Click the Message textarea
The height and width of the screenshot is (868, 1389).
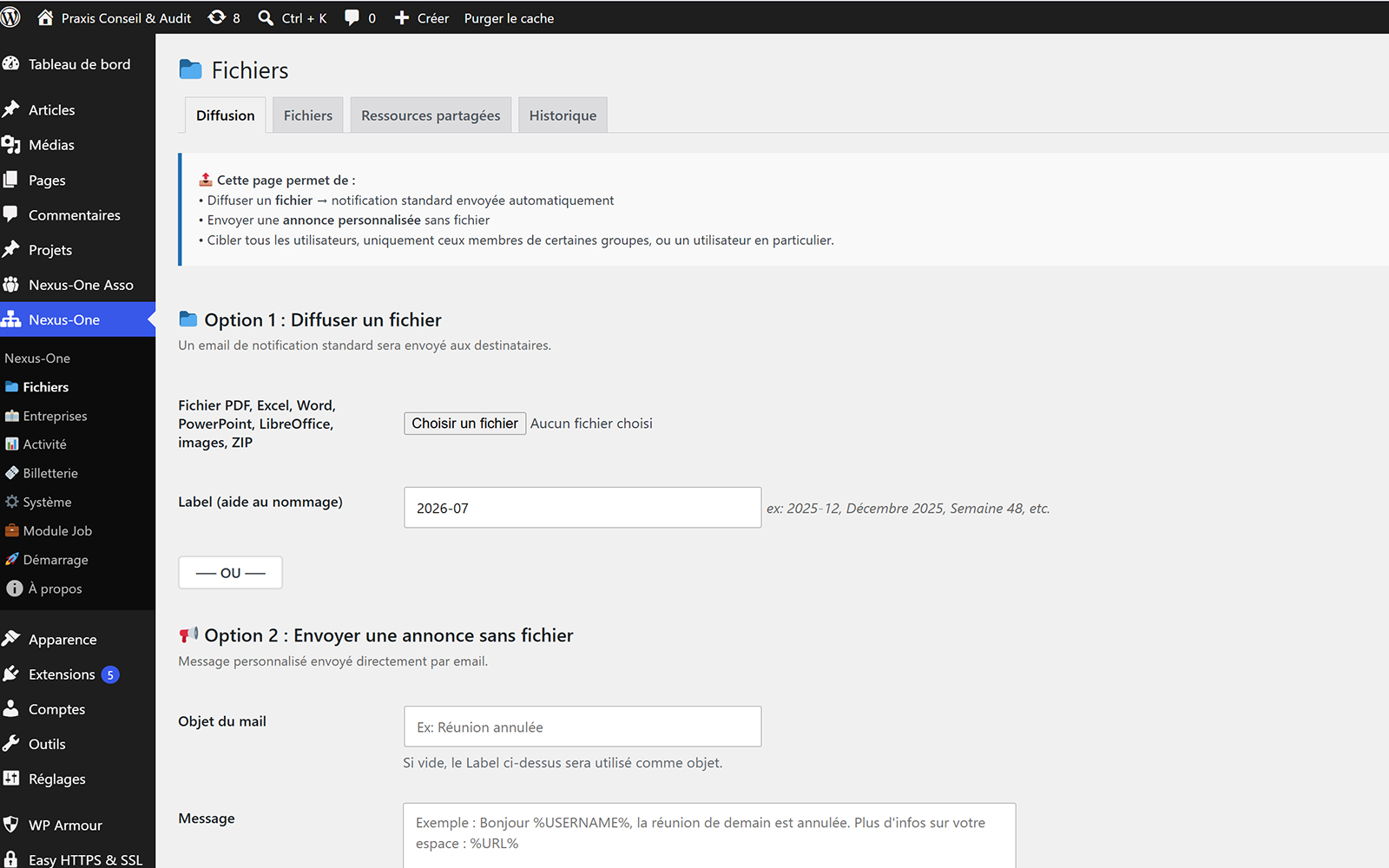[x=709, y=835]
